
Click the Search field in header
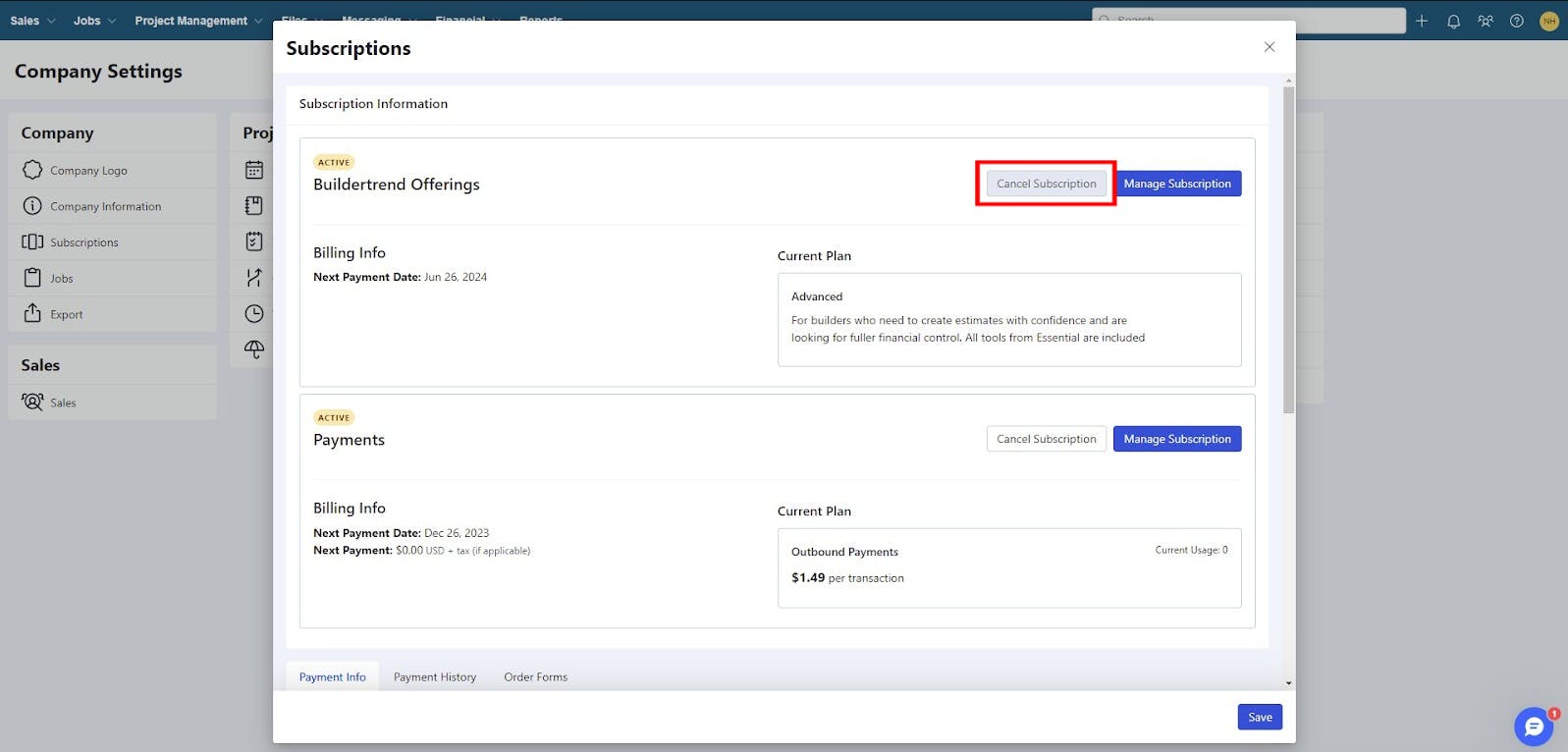(x=1249, y=20)
